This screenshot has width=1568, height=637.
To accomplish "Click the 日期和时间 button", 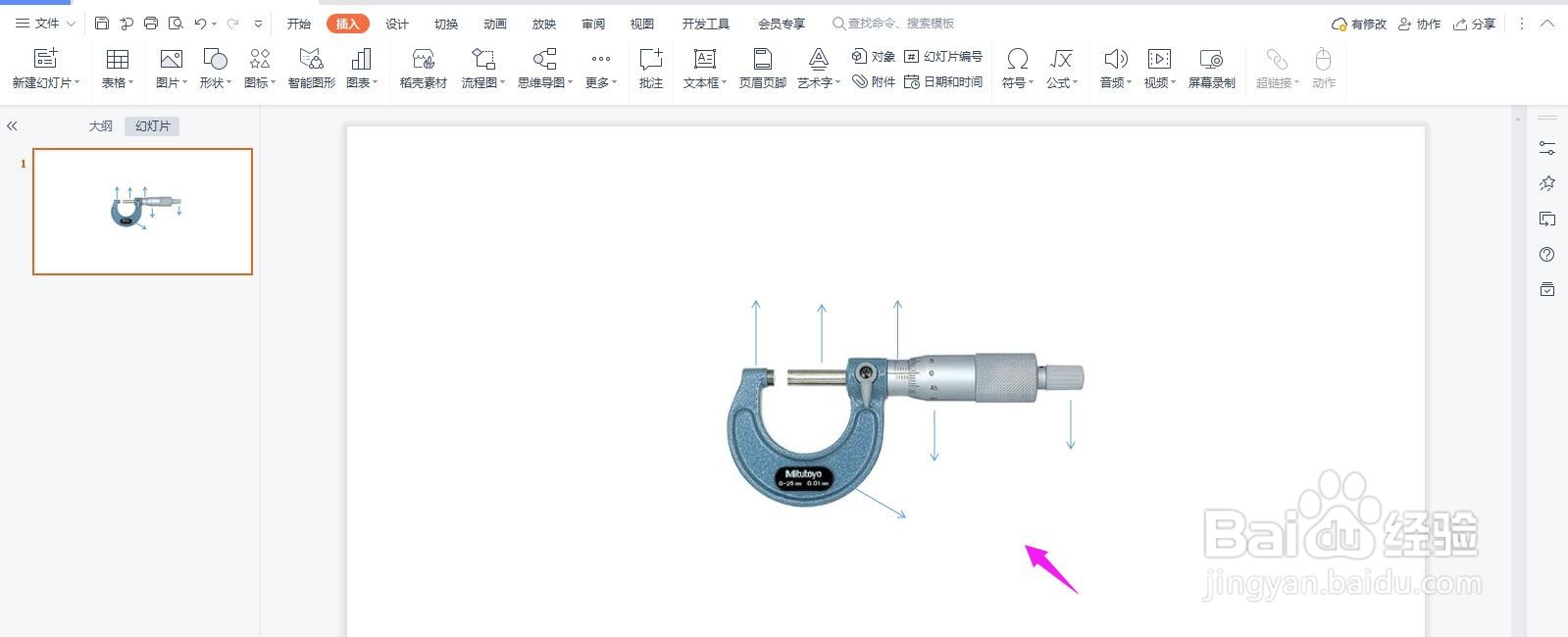I will tap(942, 81).
